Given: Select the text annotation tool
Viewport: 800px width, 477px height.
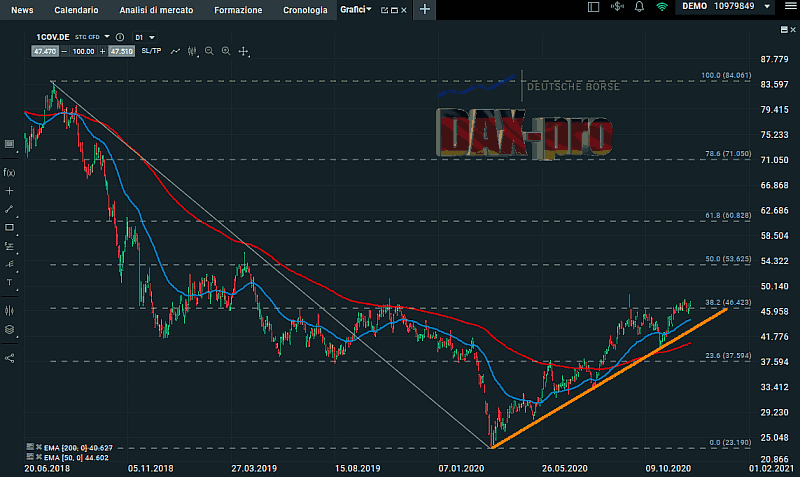Looking at the screenshot, I should pyautogui.click(x=10, y=283).
